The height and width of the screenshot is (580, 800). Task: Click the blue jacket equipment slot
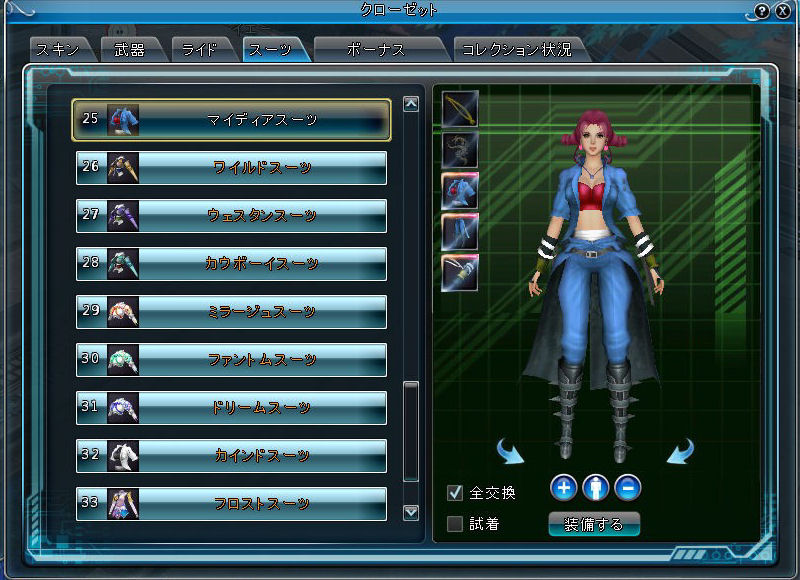point(460,191)
